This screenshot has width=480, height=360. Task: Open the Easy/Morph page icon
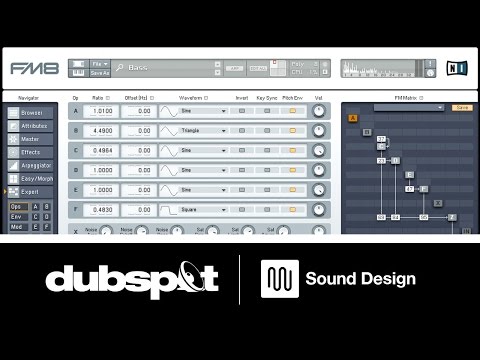click(13, 179)
